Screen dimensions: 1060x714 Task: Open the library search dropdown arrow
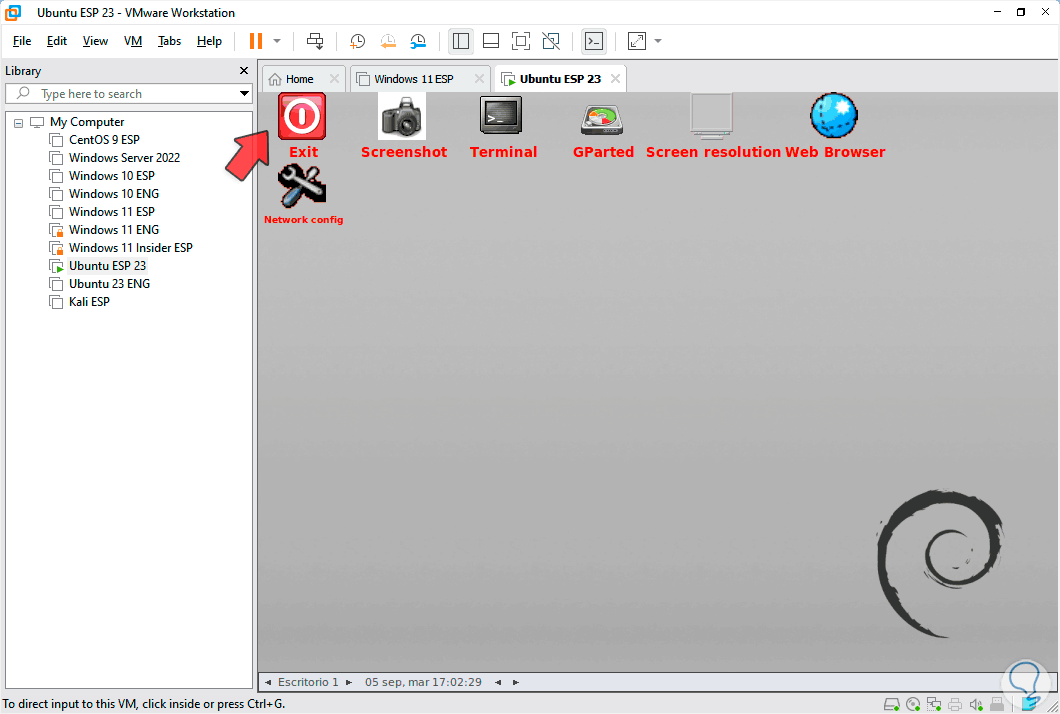tap(245, 93)
